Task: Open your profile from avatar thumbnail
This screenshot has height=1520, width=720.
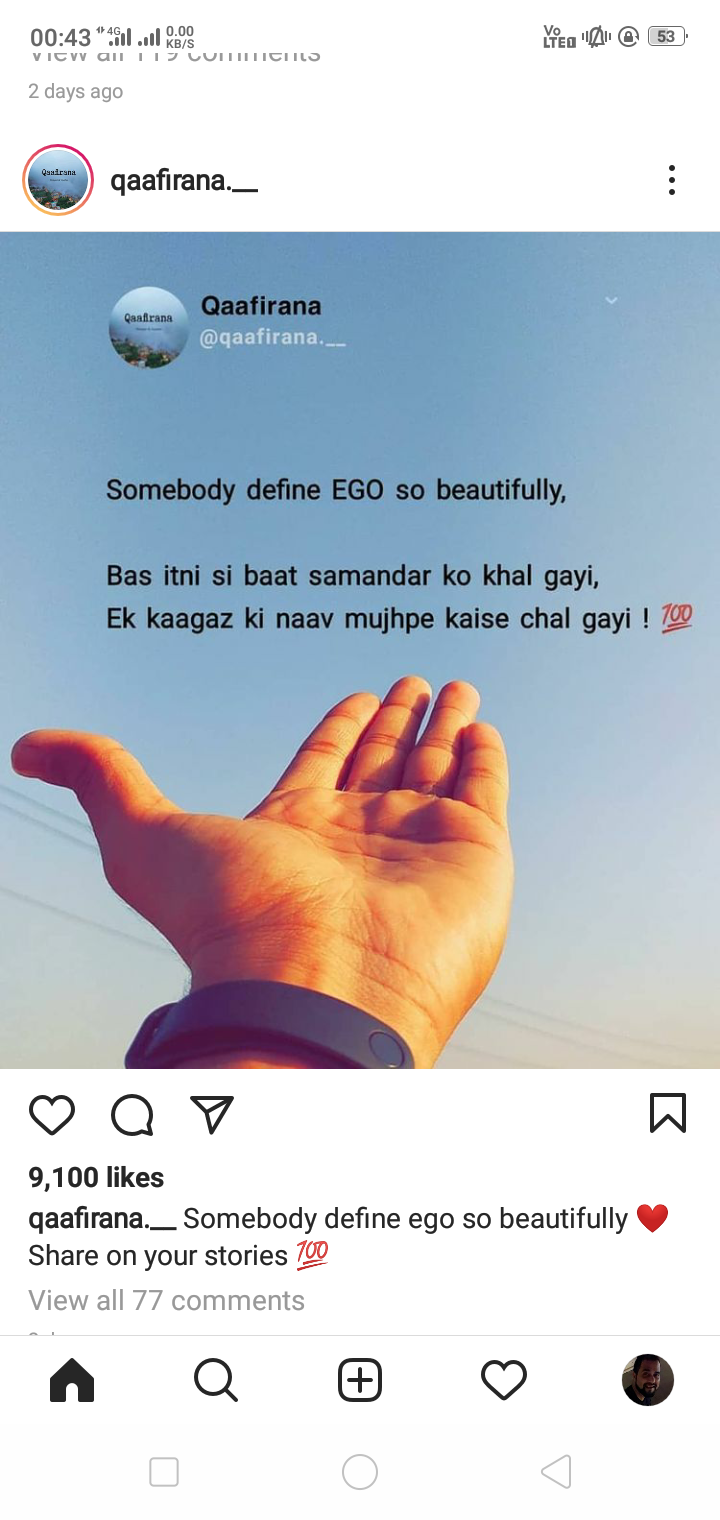Action: click(x=648, y=1380)
